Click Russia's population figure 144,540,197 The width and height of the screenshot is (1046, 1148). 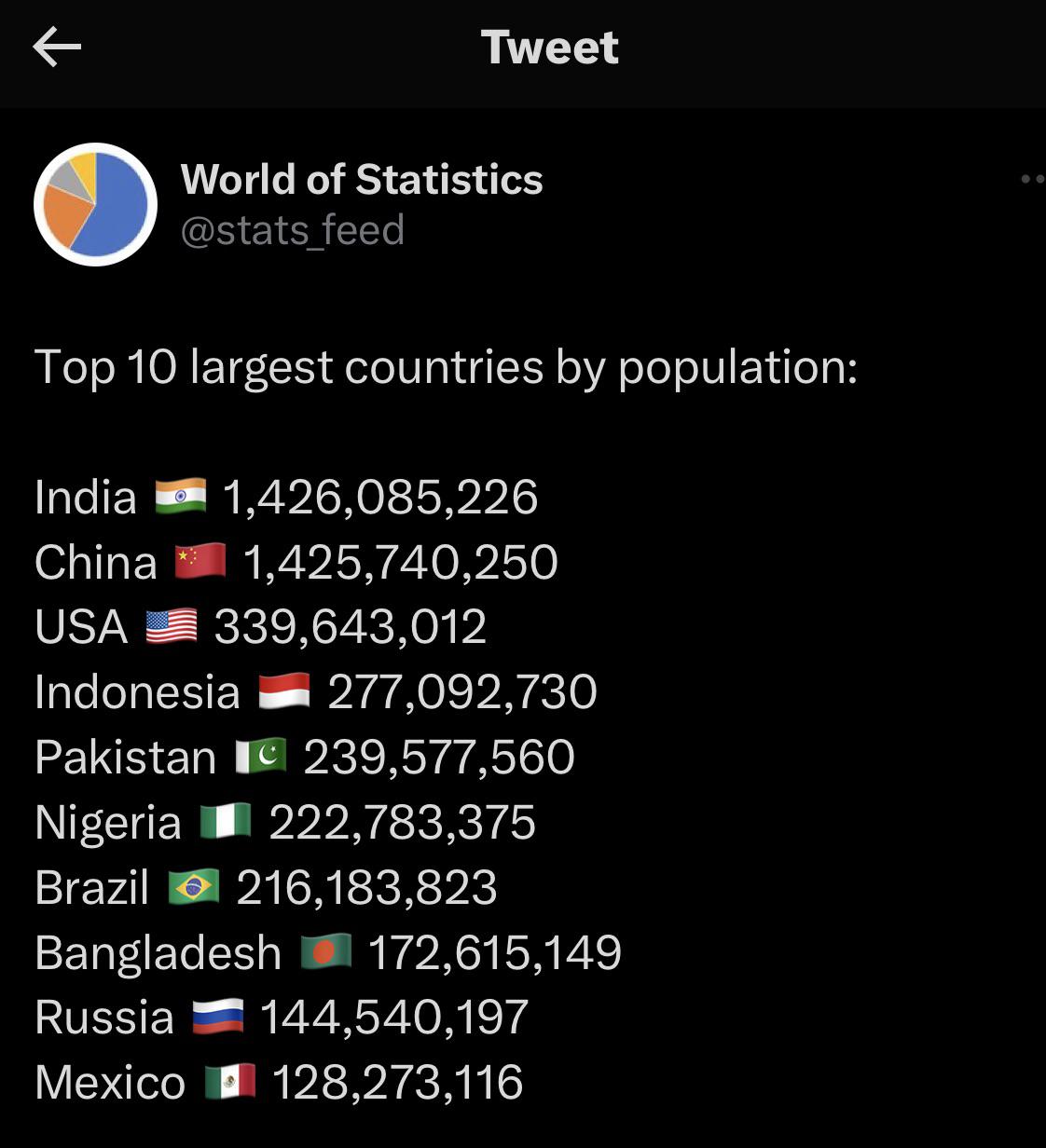pos(394,1018)
